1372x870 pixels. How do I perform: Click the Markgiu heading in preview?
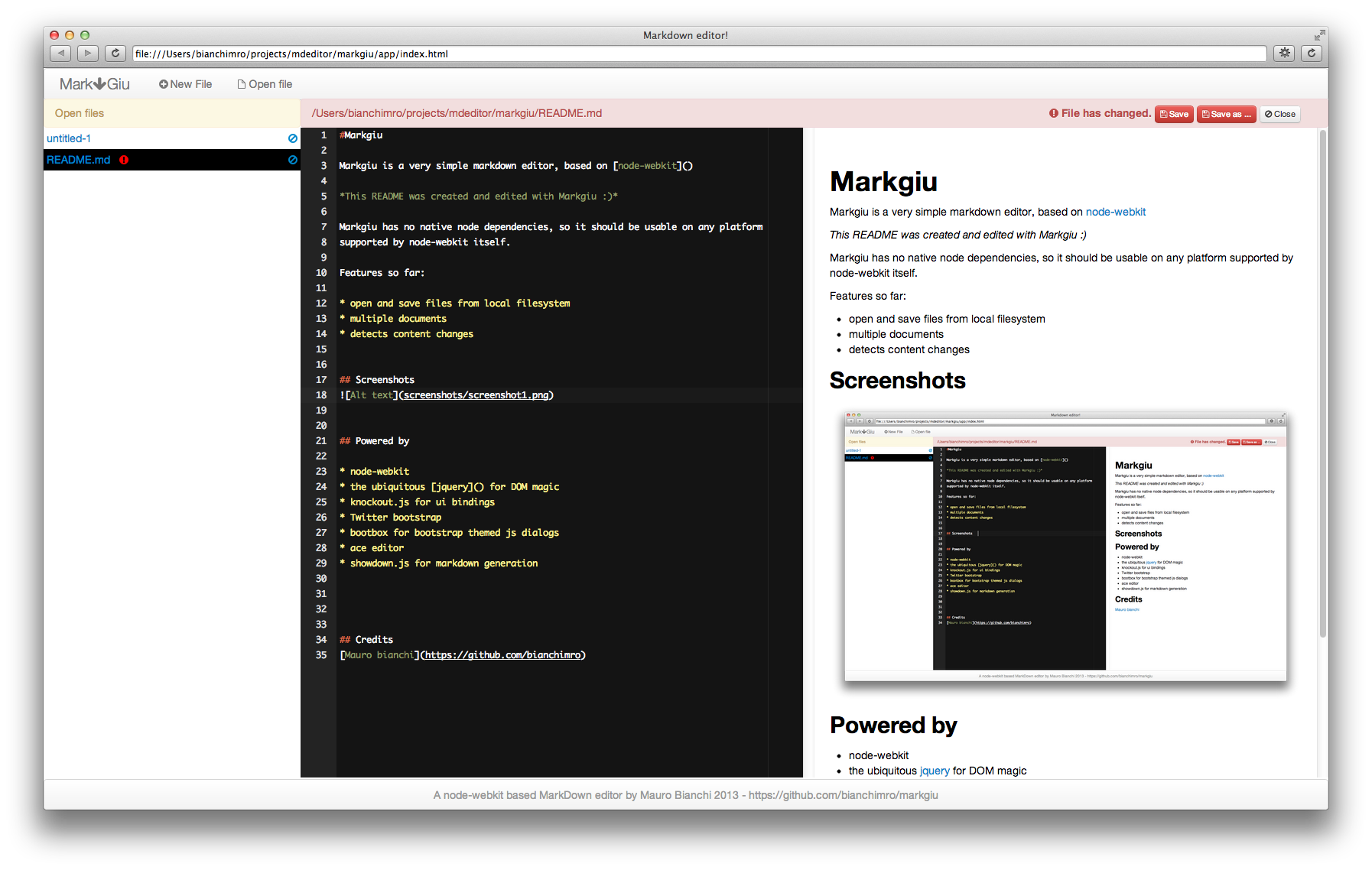click(883, 182)
